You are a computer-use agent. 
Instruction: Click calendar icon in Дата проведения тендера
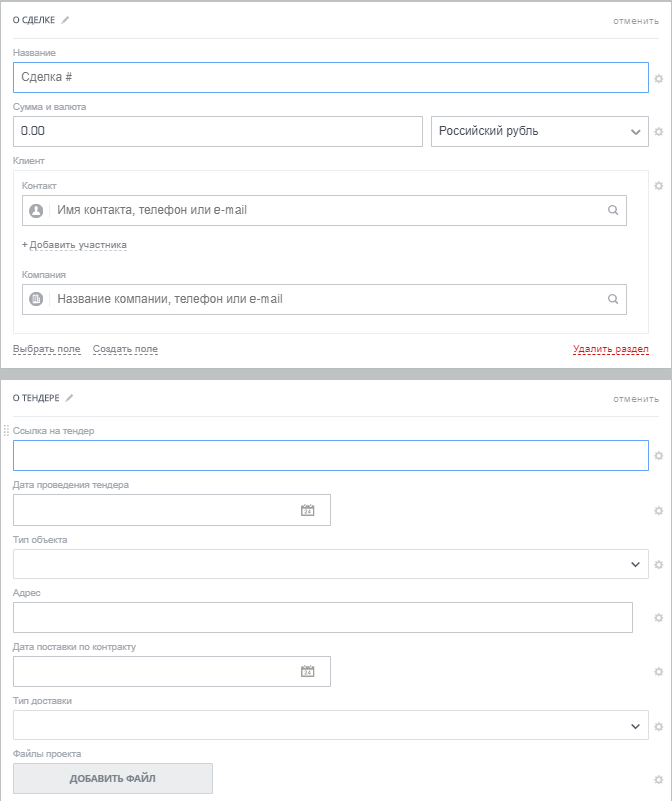pos(308,510)
